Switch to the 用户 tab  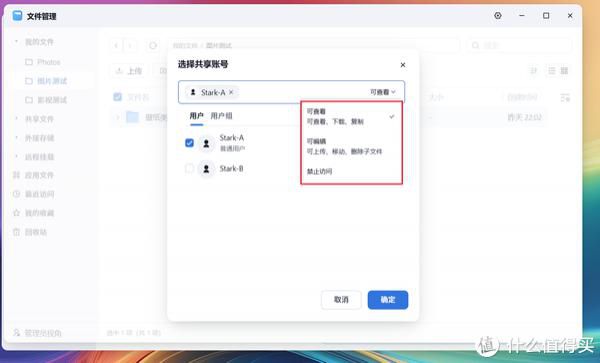196,116
